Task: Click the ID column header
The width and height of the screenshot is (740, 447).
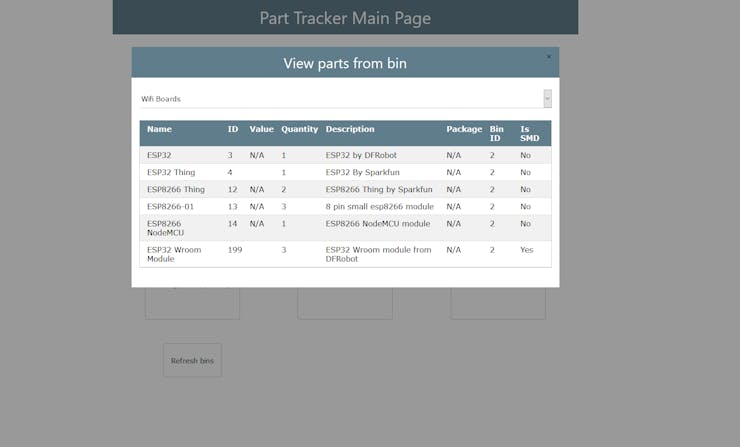Action: (x=233, y=129)
